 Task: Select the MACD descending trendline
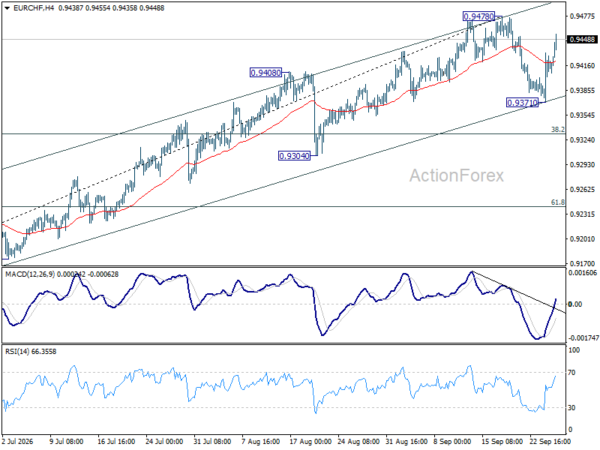pyautogui.click(x=518, y=292)
